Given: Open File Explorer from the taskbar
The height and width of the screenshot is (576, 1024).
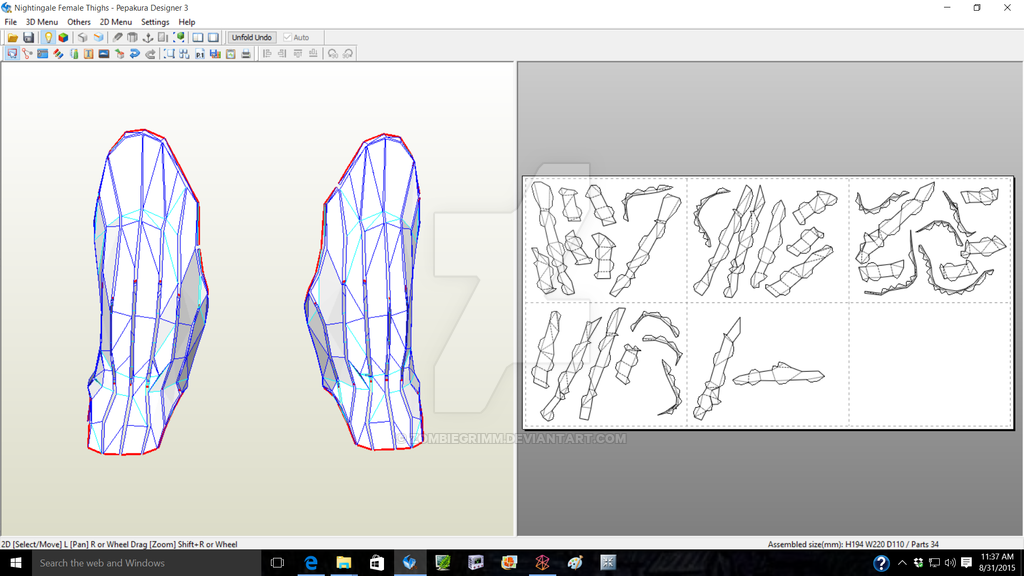Looking at the screenshot, I should coord(344,563).
